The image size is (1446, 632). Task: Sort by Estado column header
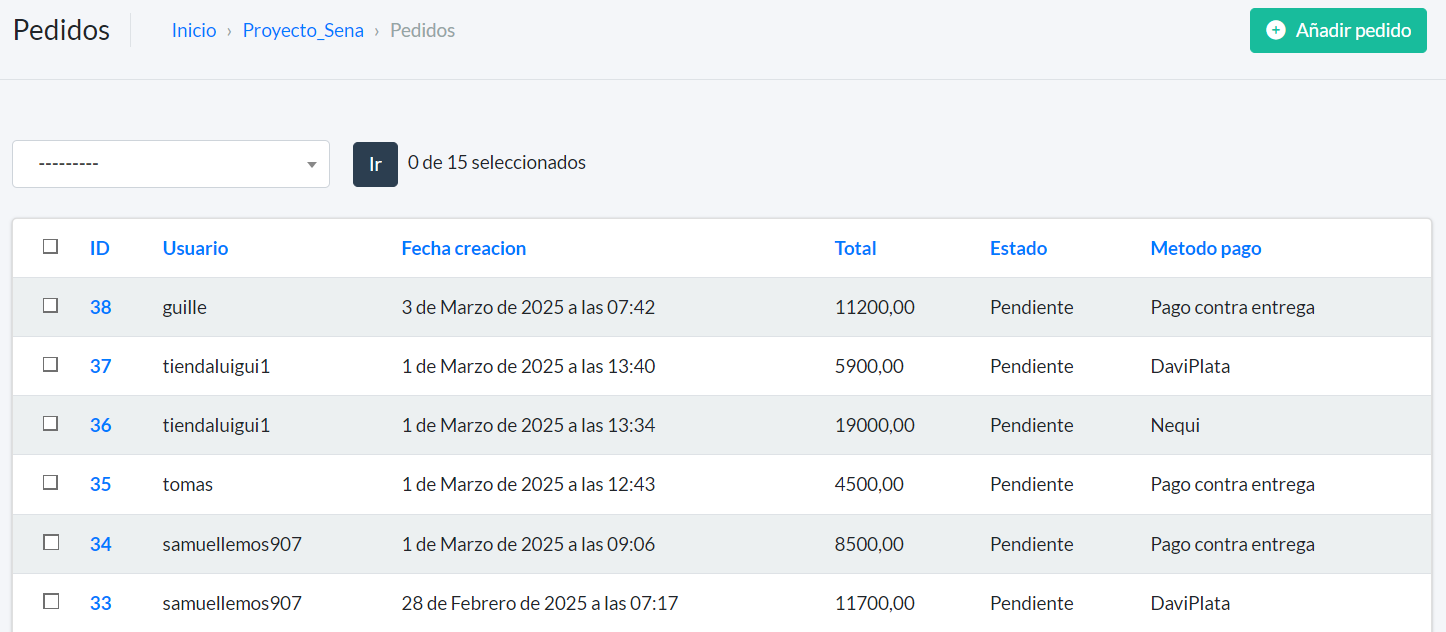[1018, 248]
